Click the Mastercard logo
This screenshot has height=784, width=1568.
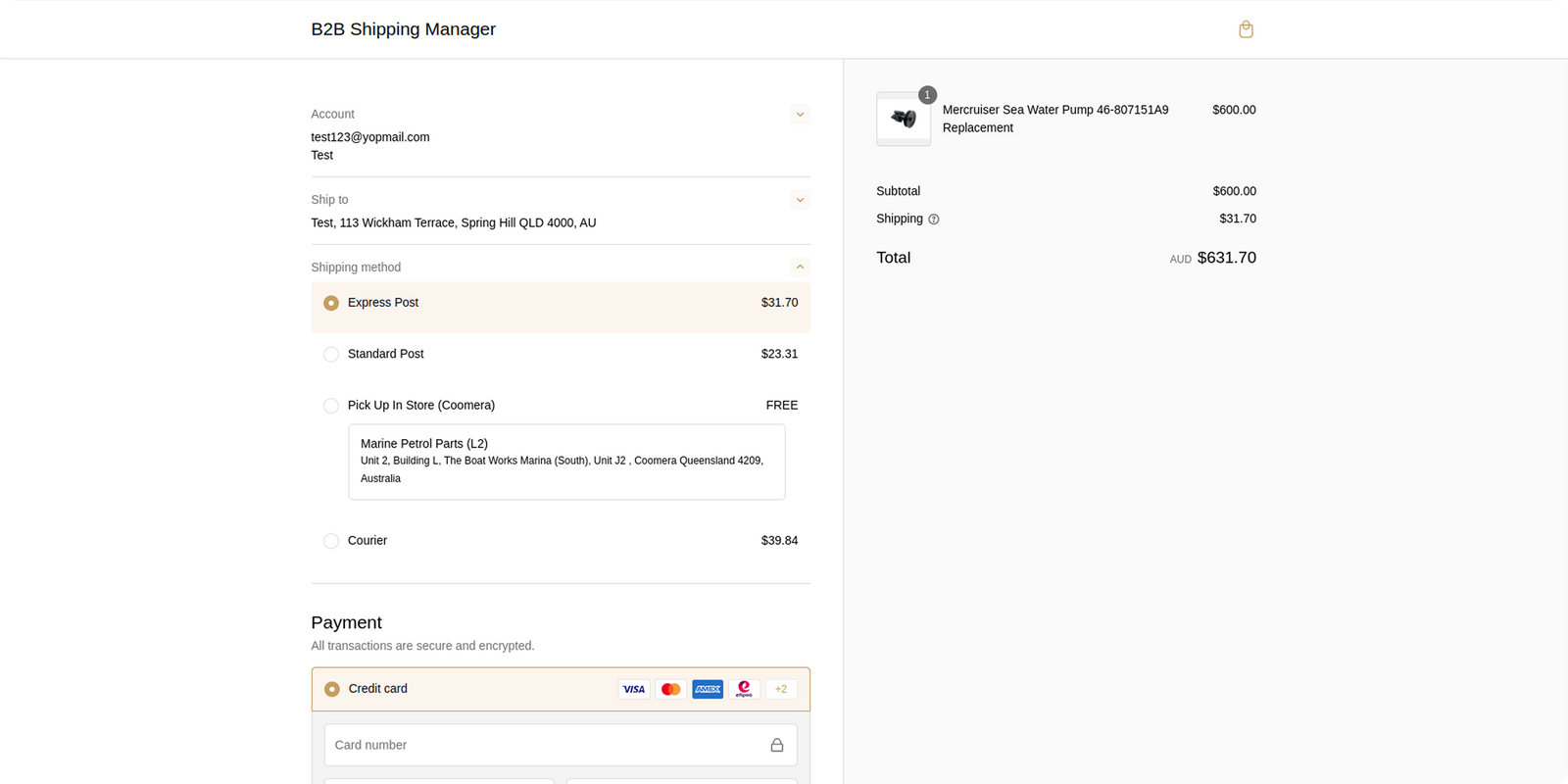pyautogui.click(x=670, y=689)
